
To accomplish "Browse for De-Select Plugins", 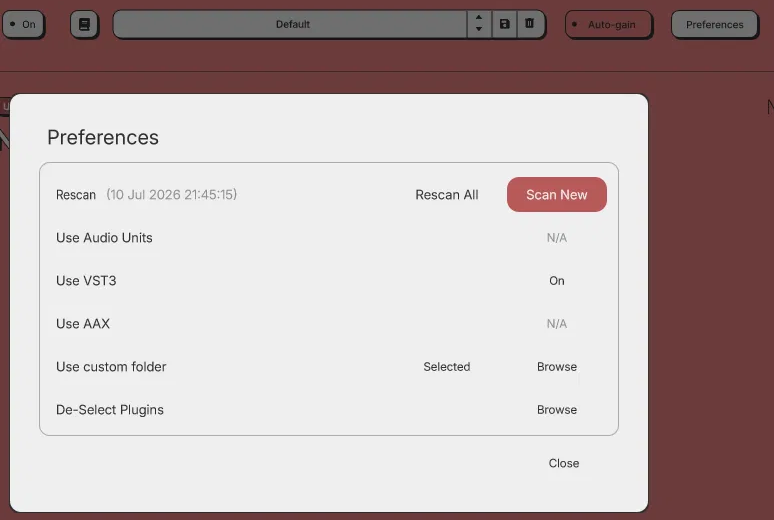I will click(557, 409).
